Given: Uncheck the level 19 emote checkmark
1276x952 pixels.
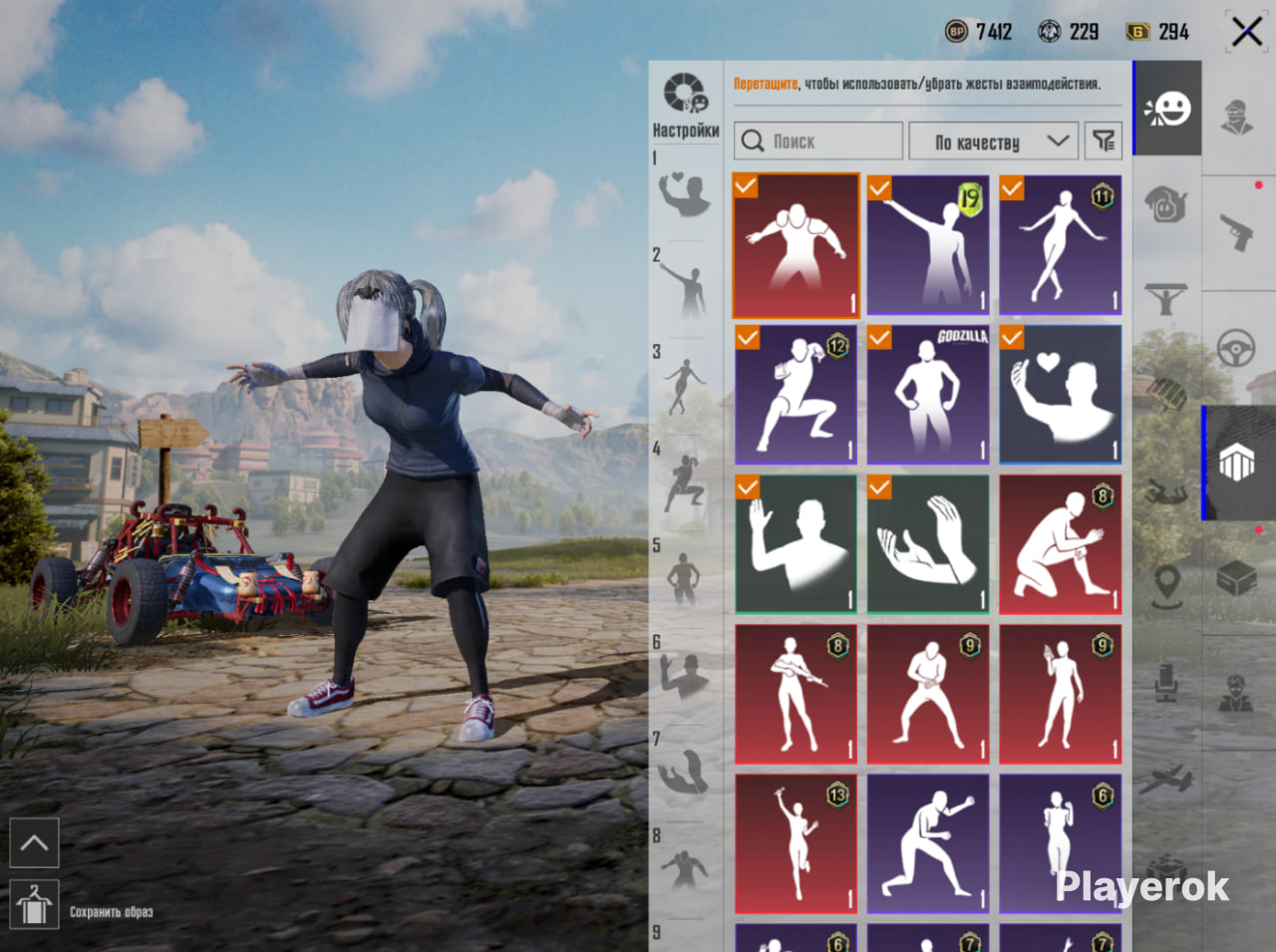Looking at the screenshot, I should tap(879, 187).
